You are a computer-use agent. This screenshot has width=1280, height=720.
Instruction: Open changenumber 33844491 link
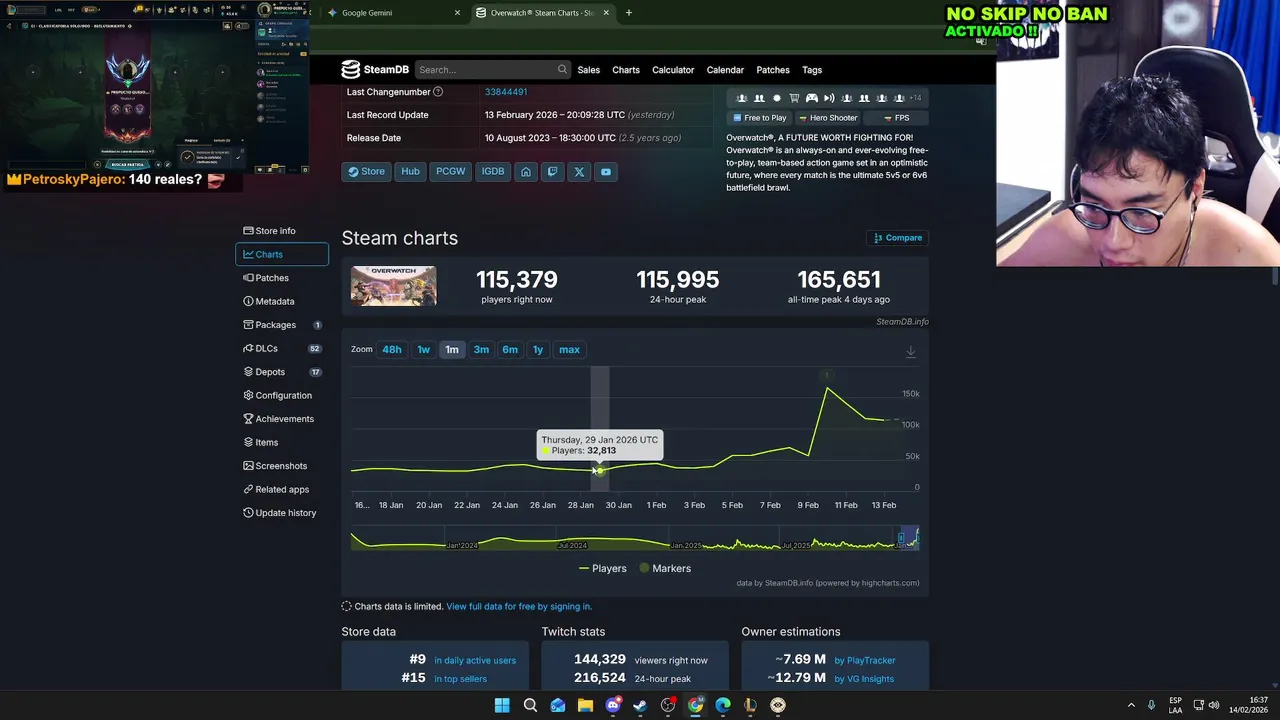tap(506, 92)
